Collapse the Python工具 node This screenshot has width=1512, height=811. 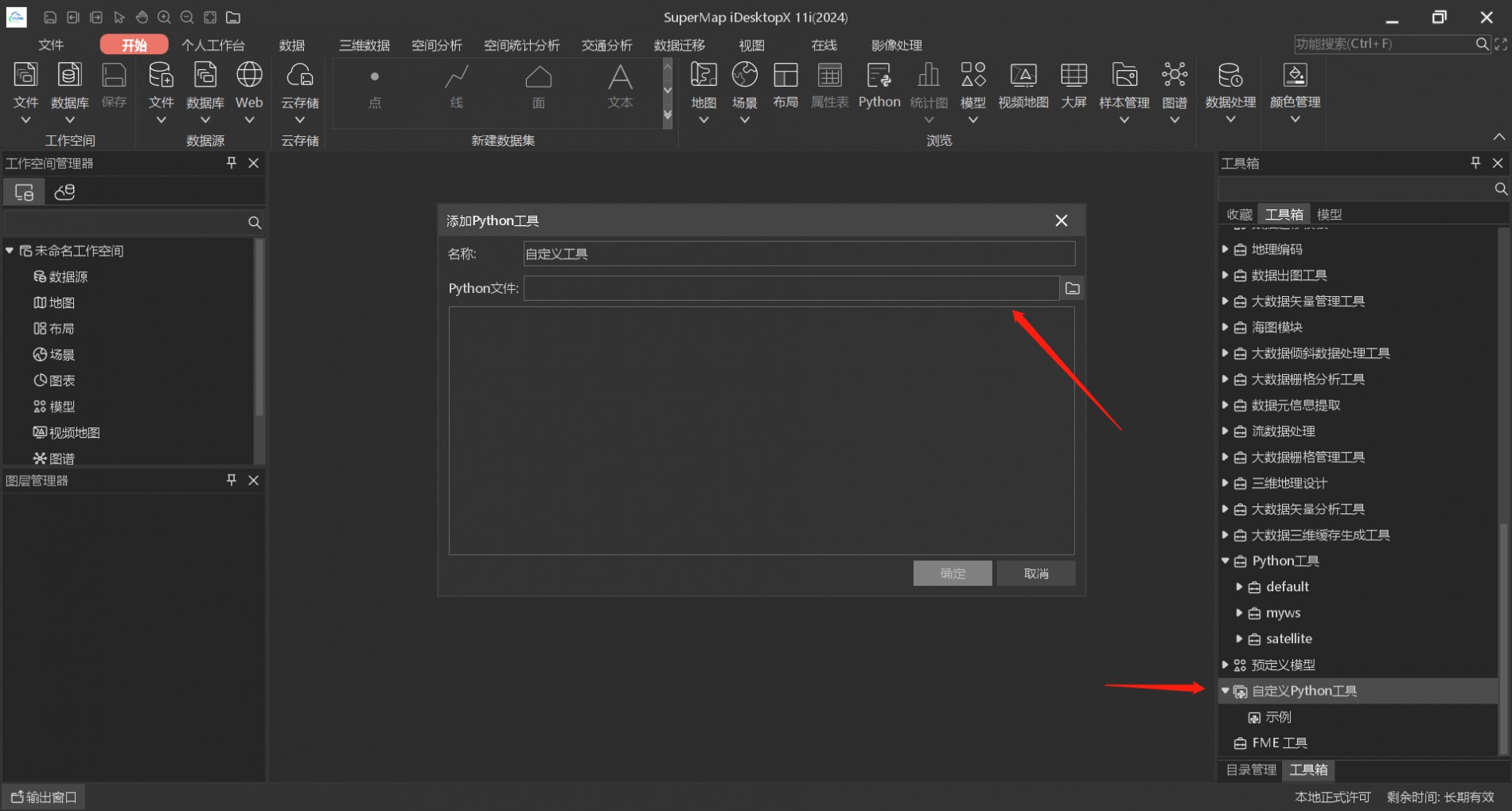click(x=1226, y=561)
